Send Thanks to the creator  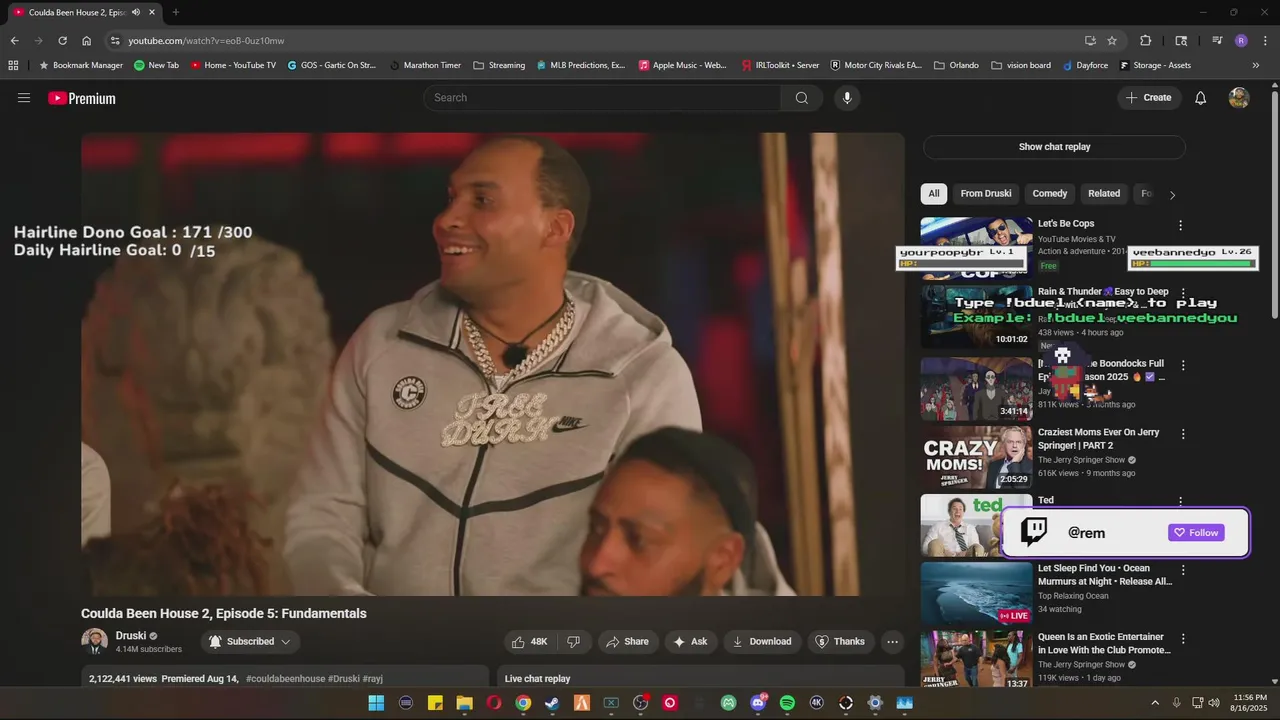[x=840, y=642]
